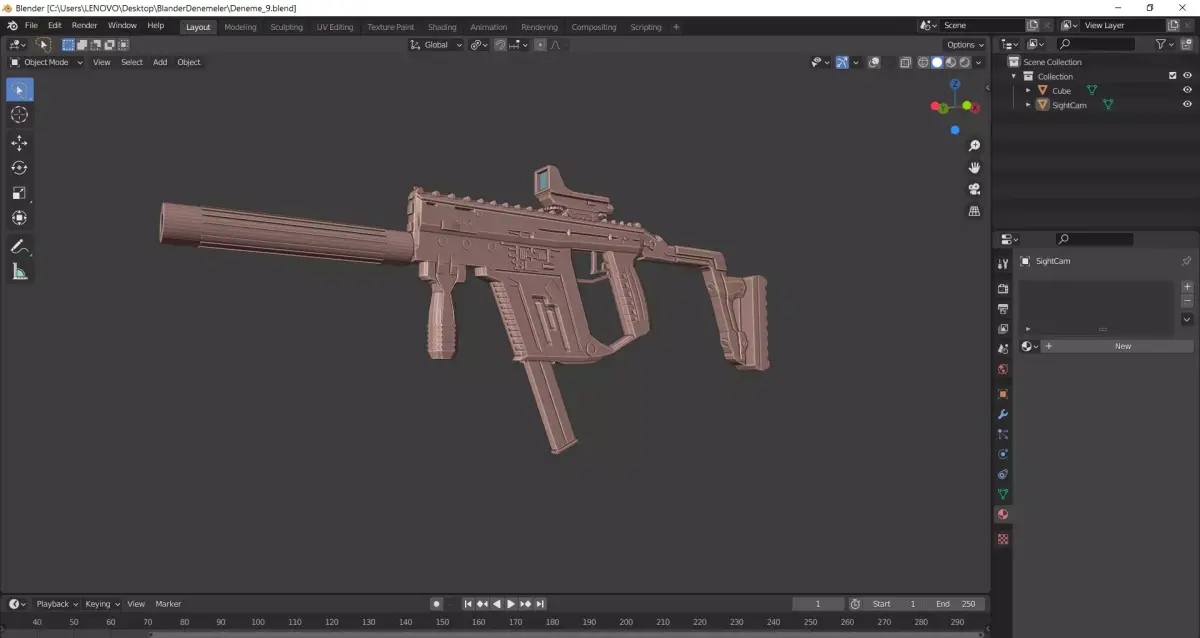The width and height of the screenshot is (1200, 638).
Task: Switch to the Modeling workspace tab
Action: [x=240, y=27]
